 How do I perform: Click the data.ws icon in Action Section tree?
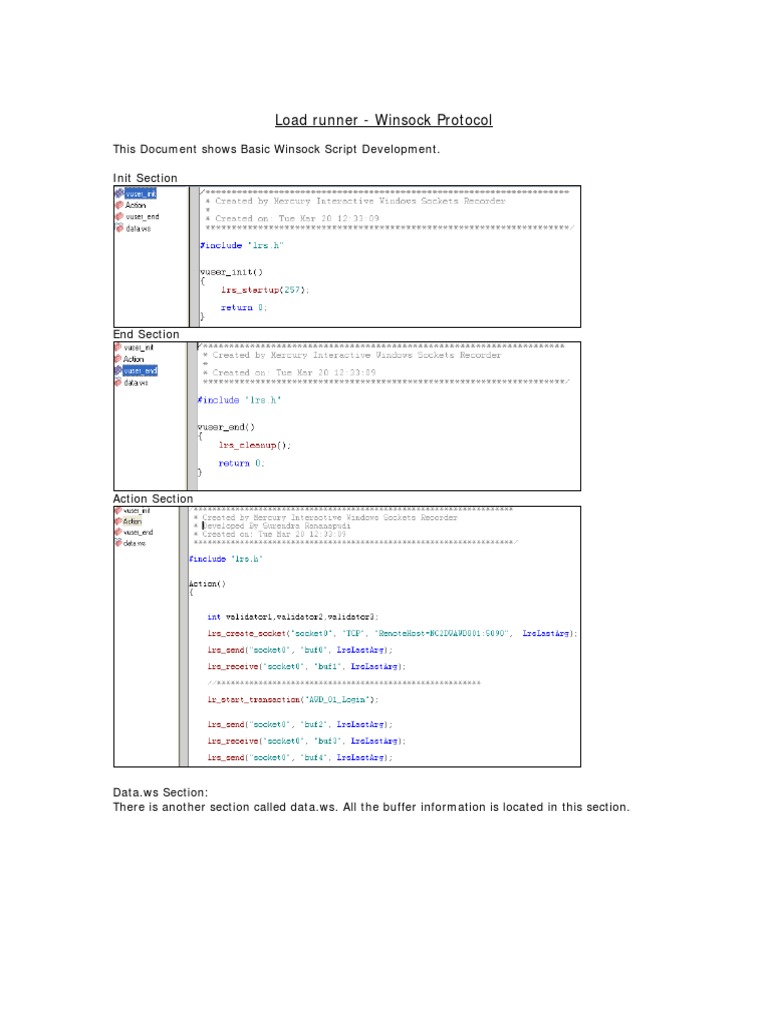point(118,543)
